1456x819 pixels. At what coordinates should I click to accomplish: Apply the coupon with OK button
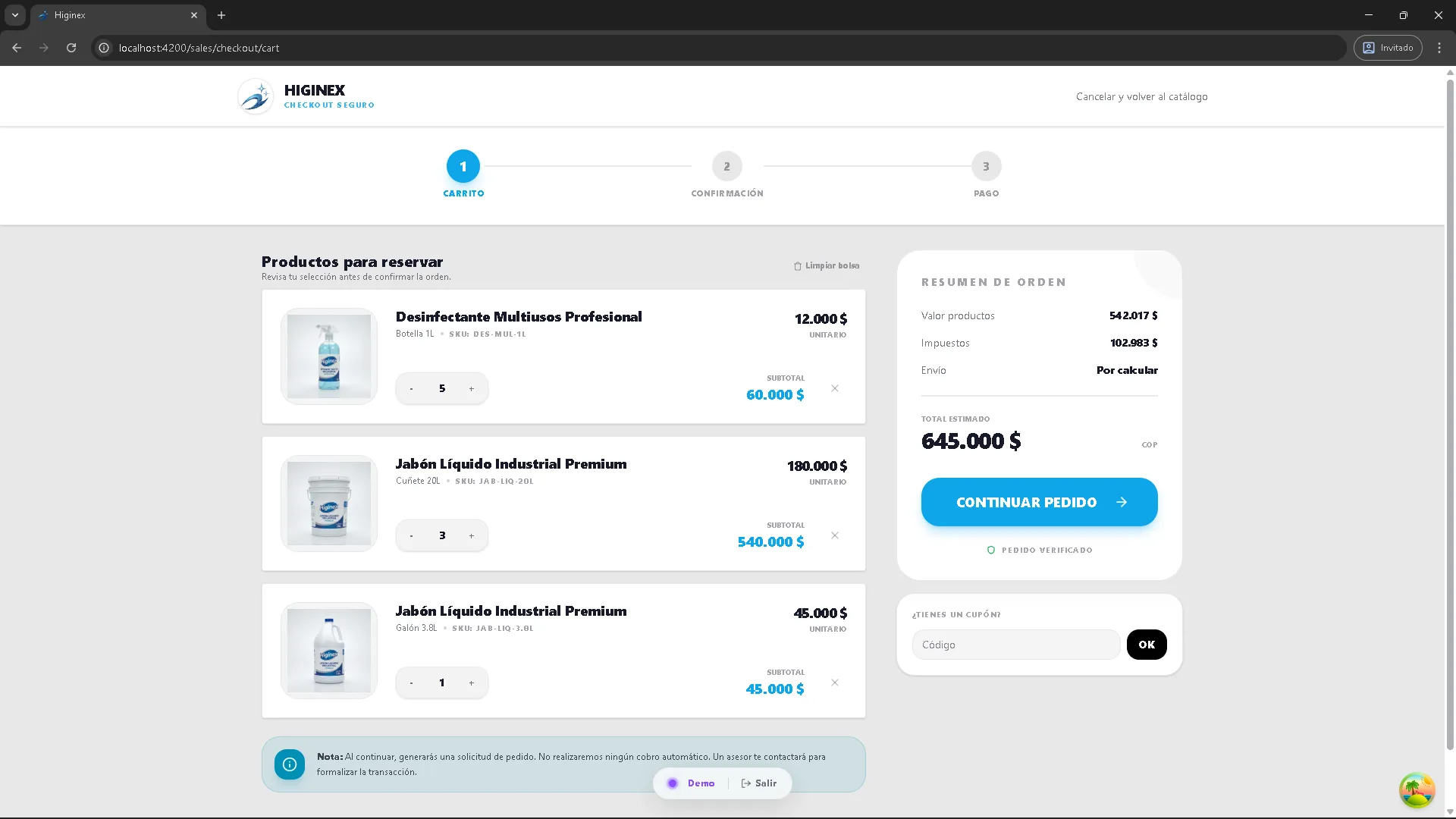1146,645
